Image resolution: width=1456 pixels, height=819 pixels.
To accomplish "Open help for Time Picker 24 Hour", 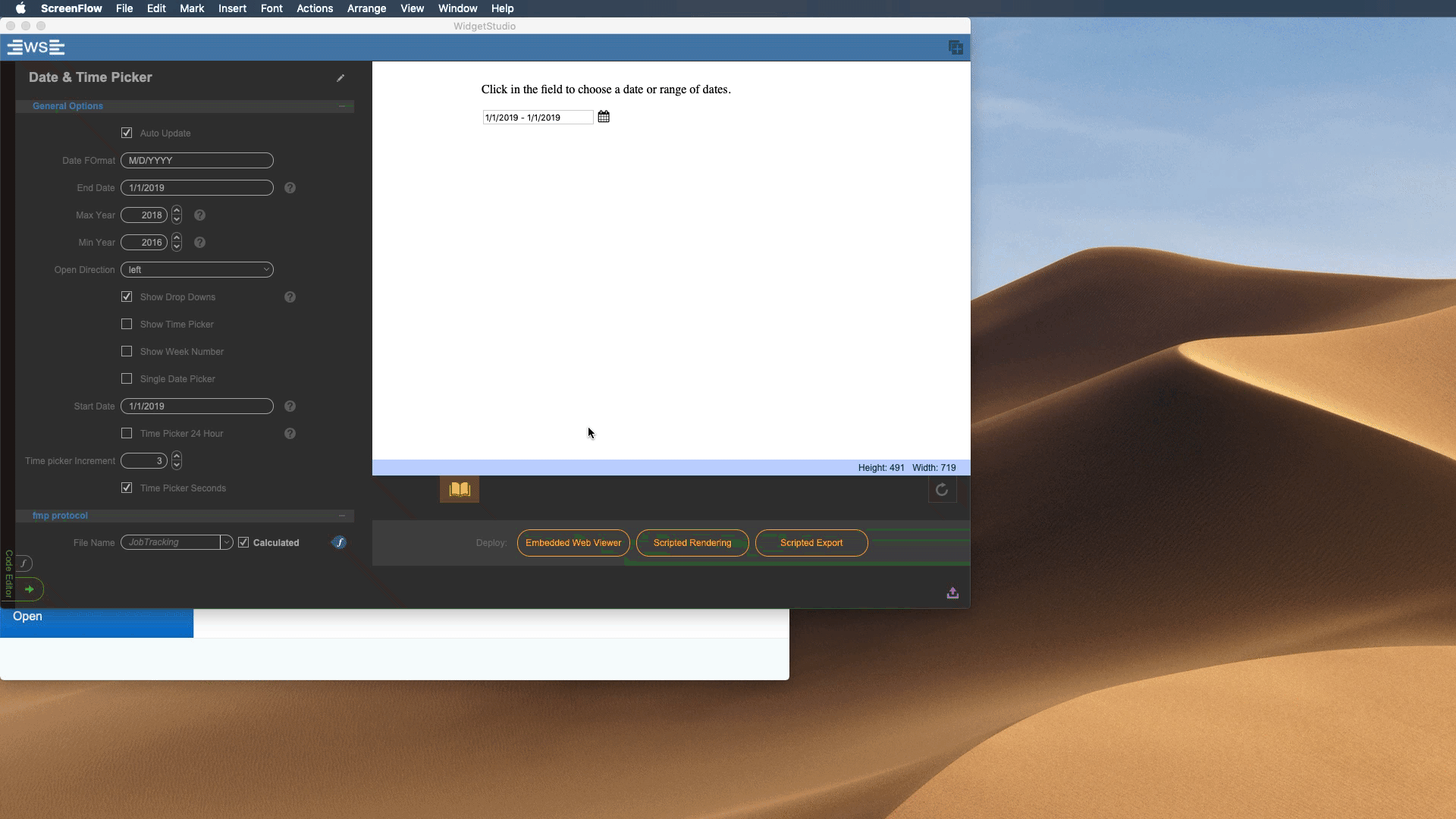I will (x=290, y=434).
